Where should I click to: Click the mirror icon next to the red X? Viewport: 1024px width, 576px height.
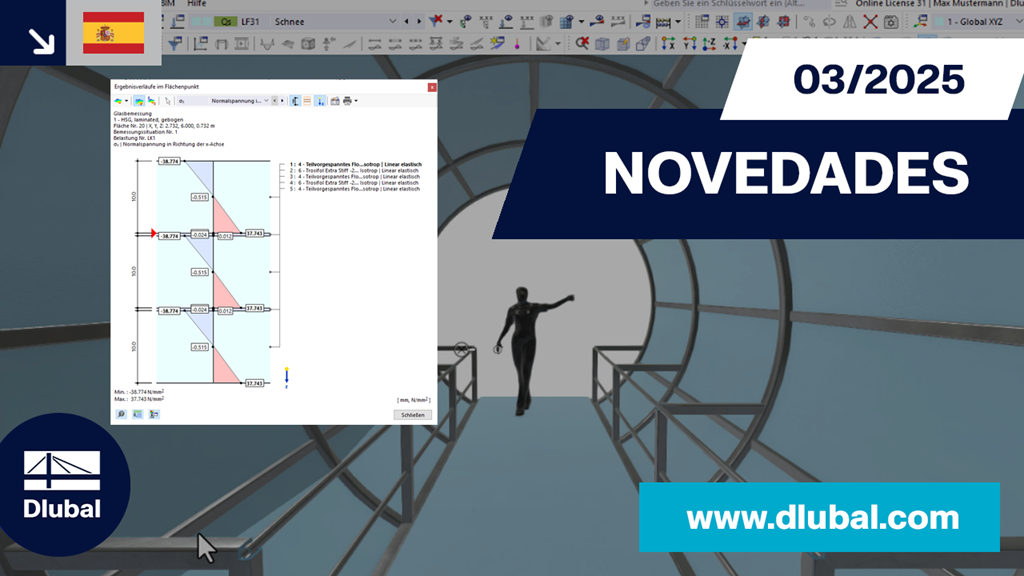(850, 22)
